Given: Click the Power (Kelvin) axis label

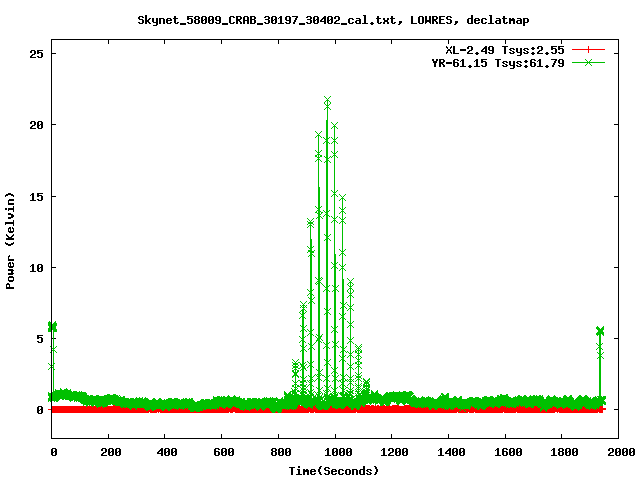Looking at the screenshot, I should [x=10, y=240].
